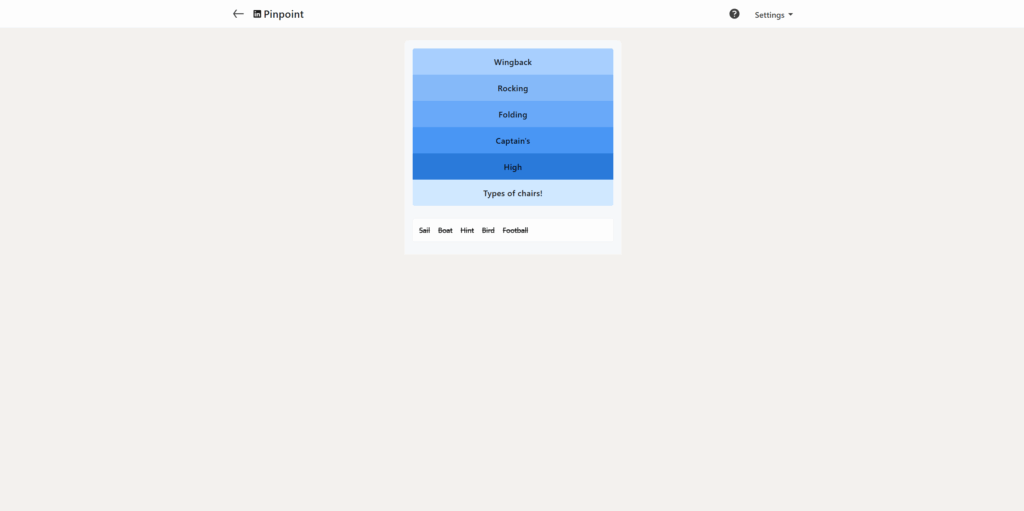Click the crossed-out guess 'Football'
1024x511 pixels.
click(x=515, y=231)
